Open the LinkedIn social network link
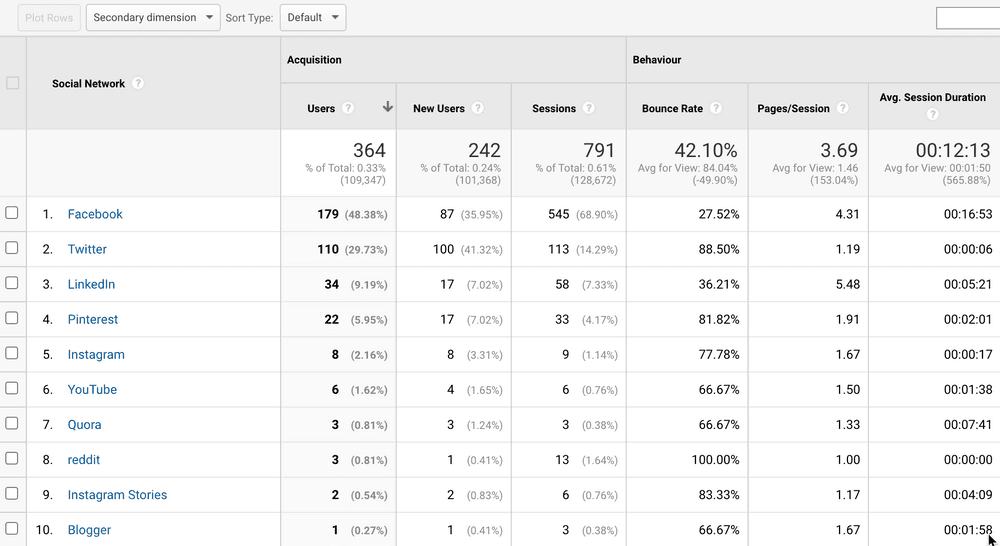 tap(91, 284)
